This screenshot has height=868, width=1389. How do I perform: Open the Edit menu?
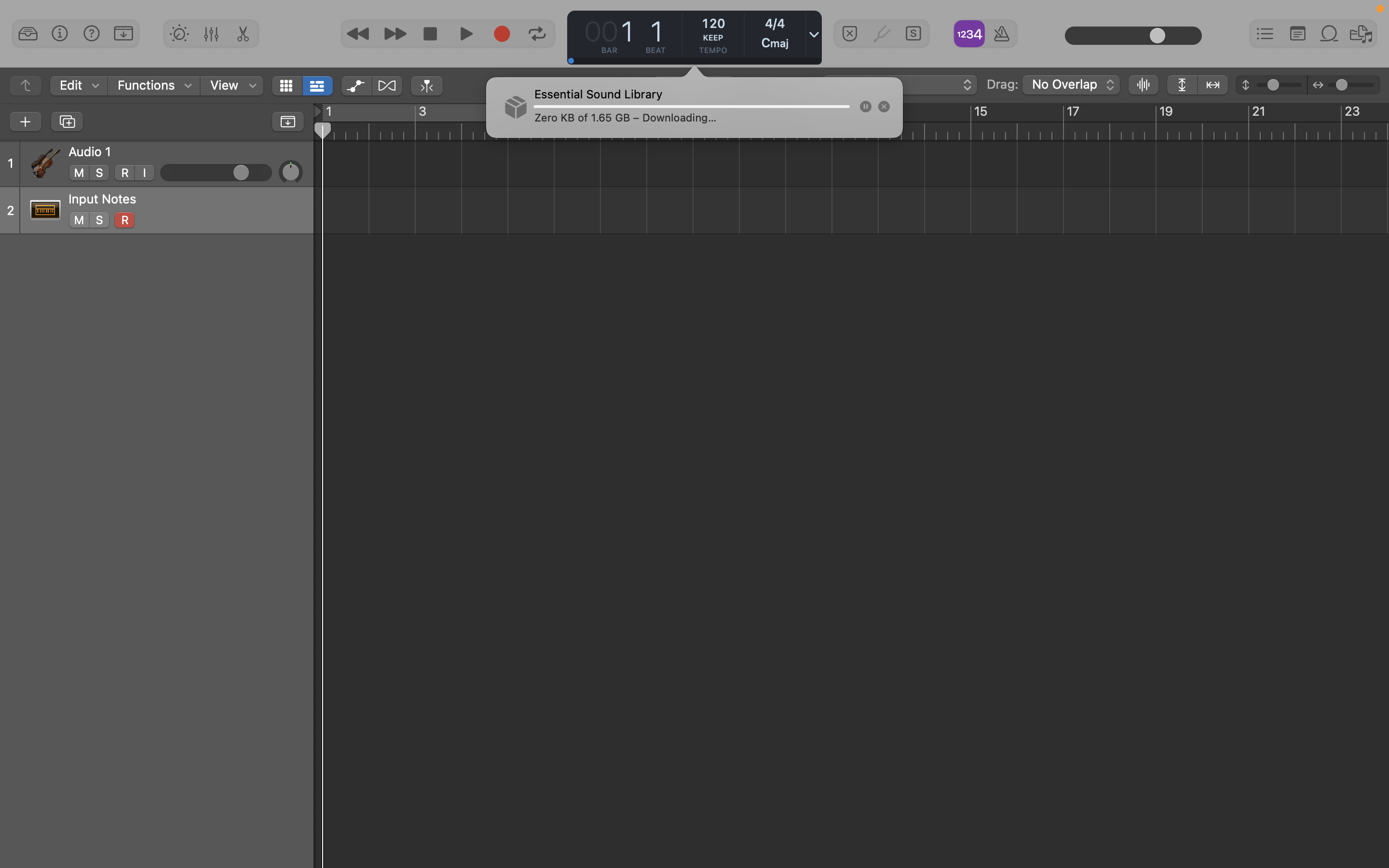[72, 85]
